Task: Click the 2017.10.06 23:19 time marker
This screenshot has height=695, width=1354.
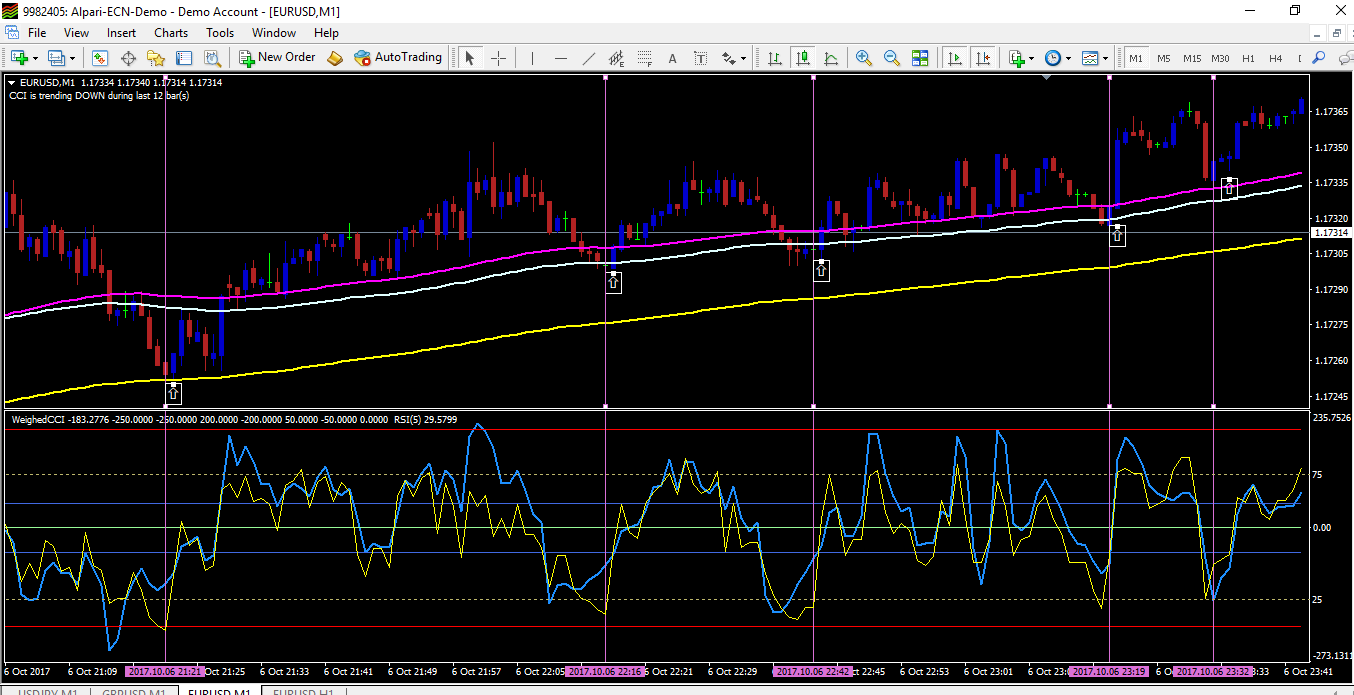Action: (1110, 672)
